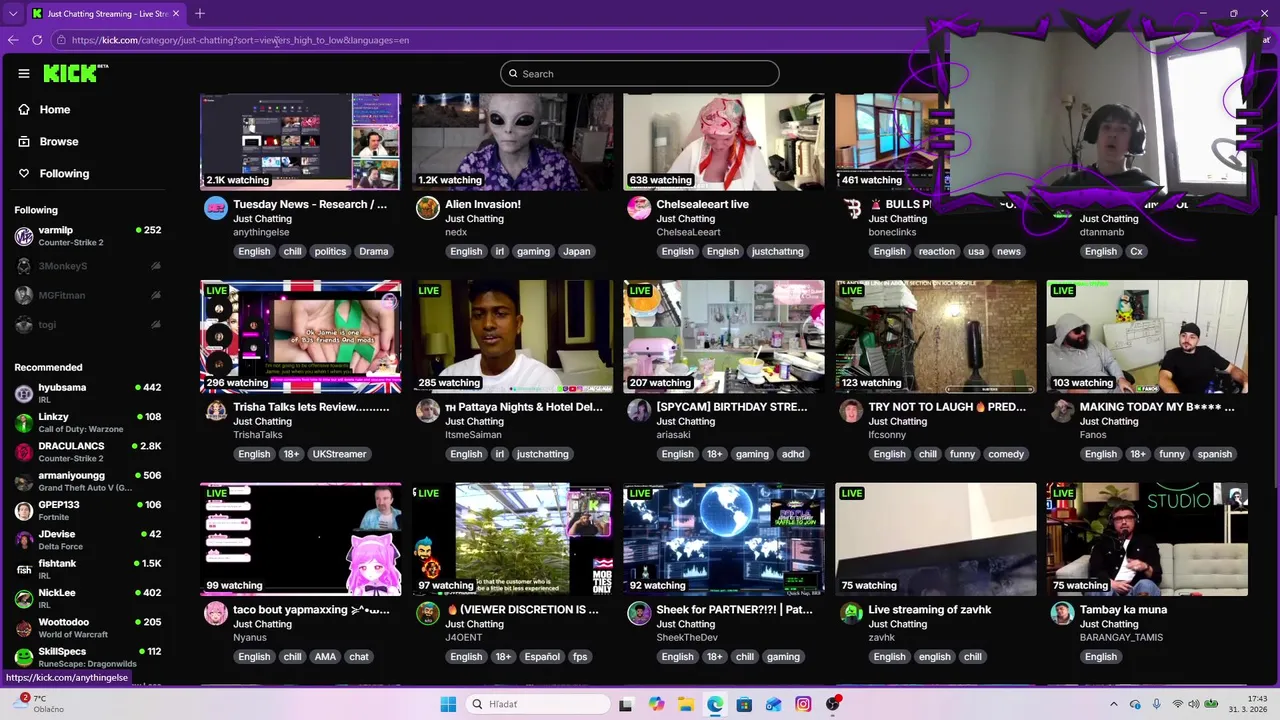Click the Kick logo
The height and width of the screenshot is (720, 1280).
[x=75, y=73]
